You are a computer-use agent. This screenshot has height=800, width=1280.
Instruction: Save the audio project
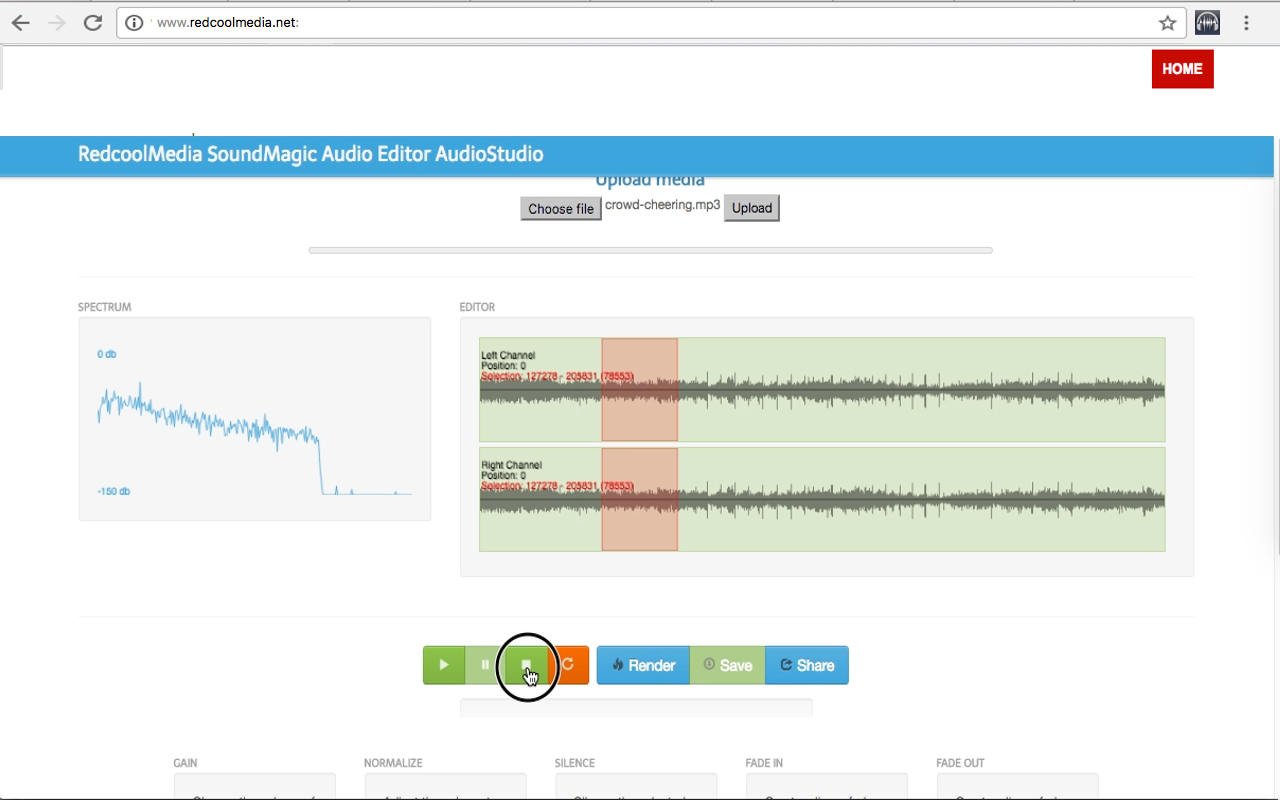(727, 665)
